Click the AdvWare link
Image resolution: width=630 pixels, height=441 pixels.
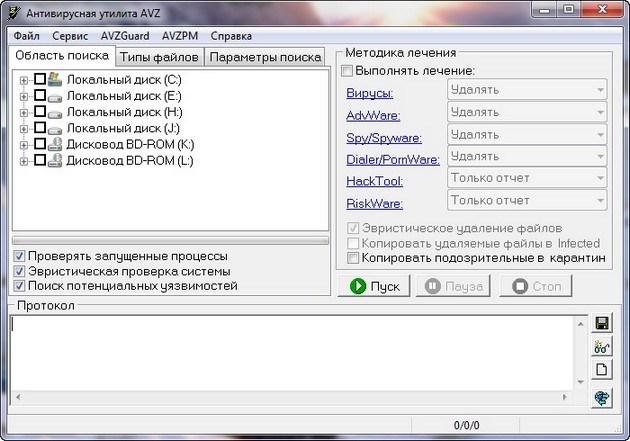[373, 116]
